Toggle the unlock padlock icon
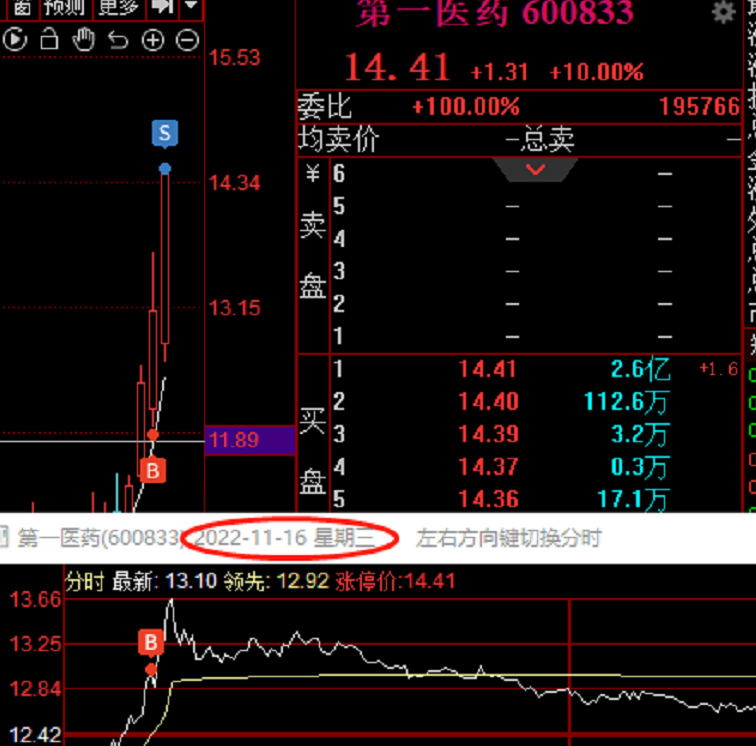This screenshot has height=746, width=756. [x=49, y=40]
